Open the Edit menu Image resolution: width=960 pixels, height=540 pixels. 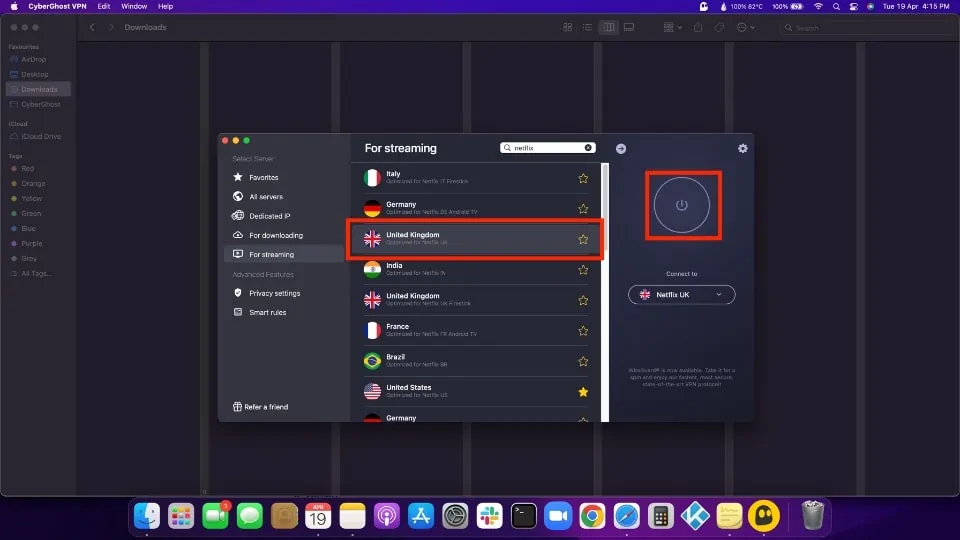[103, 6]
